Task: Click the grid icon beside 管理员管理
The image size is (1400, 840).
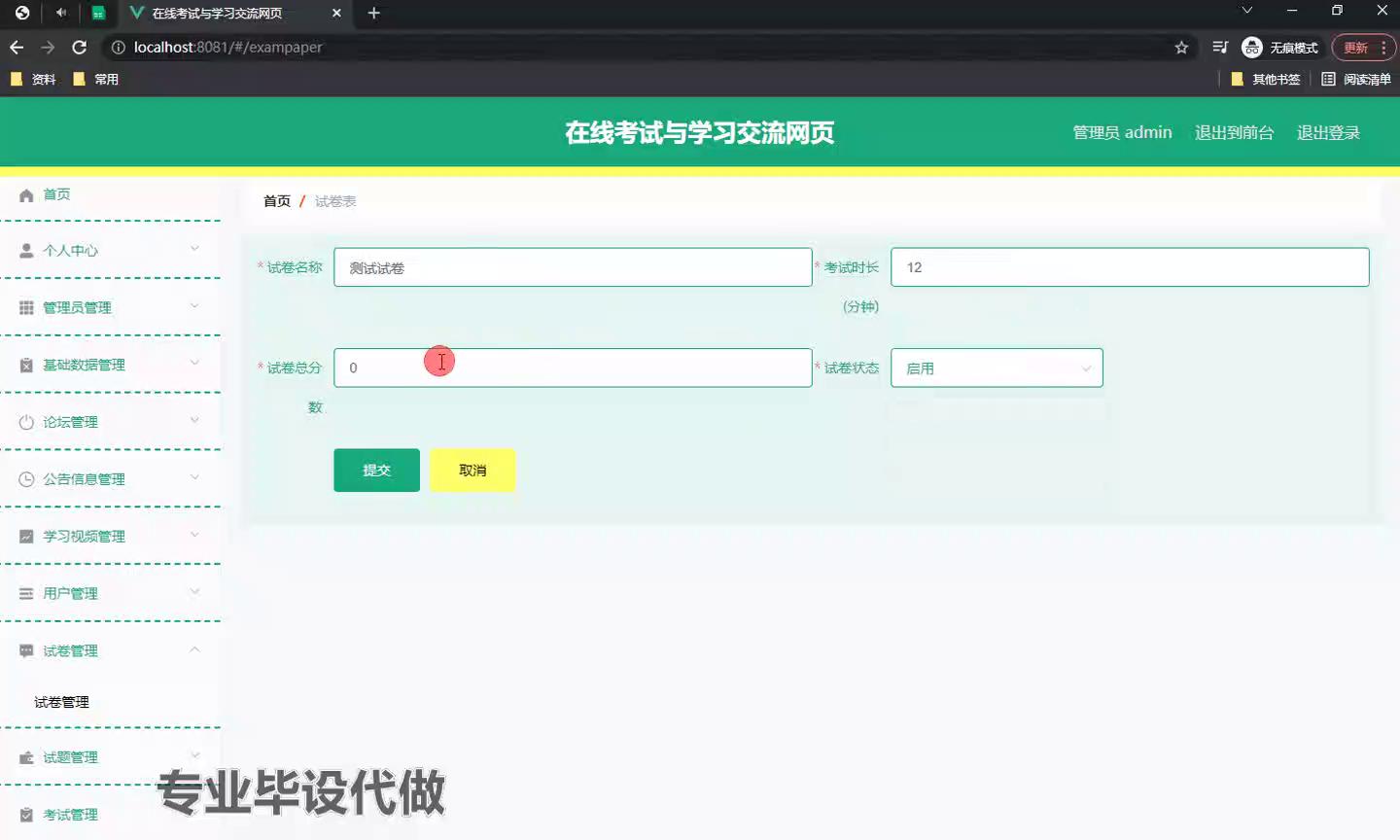Action: point(26,308)
